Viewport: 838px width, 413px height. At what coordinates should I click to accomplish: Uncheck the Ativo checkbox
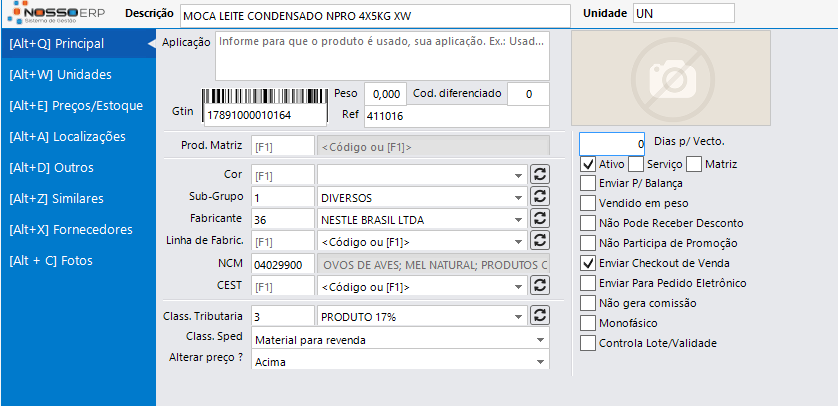[x=588, y=163]
